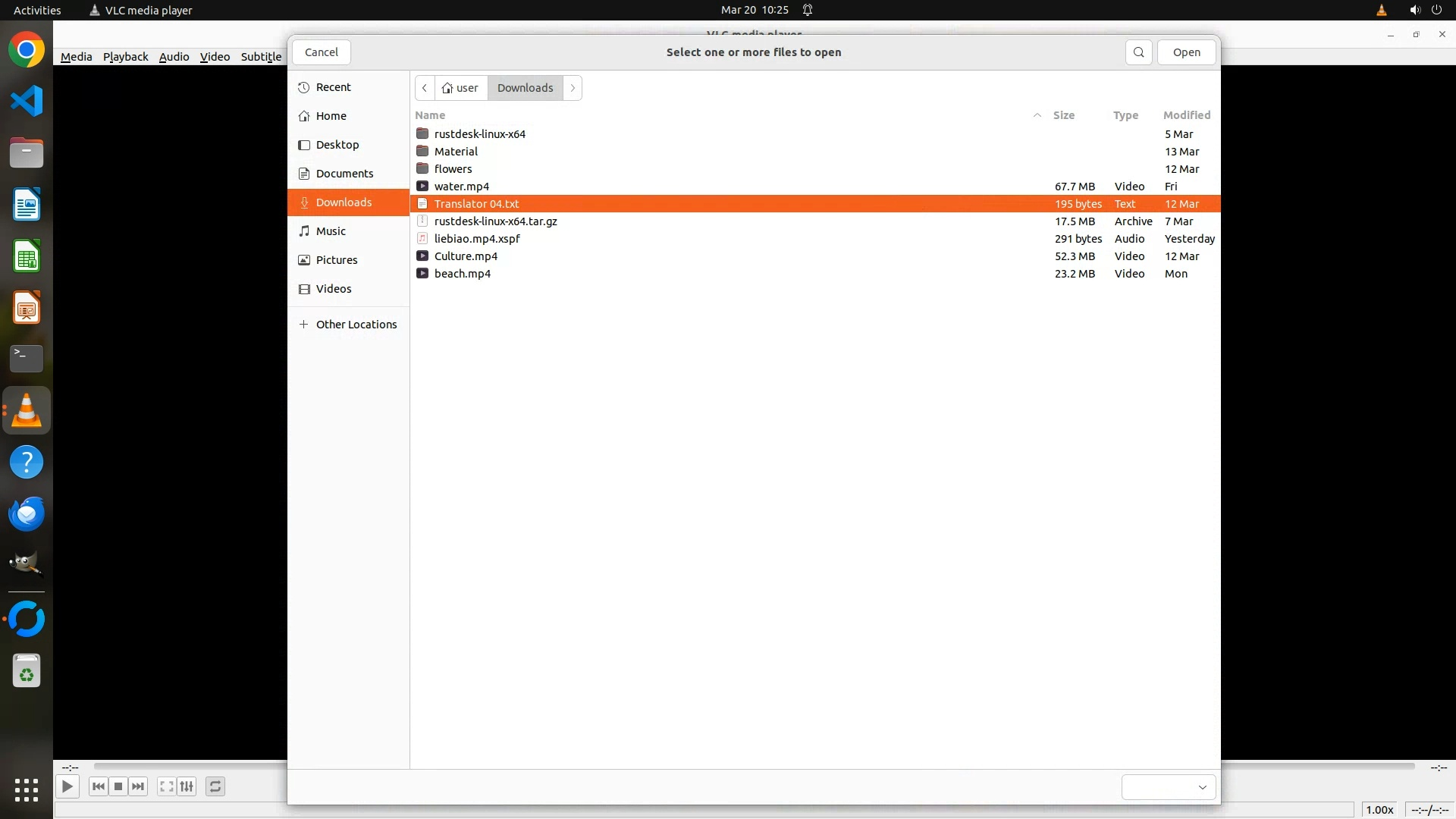Viewport: 1456px width, 819px height.
Task: Open the file type filter dropdown
Action: [x=1169, y=787]
